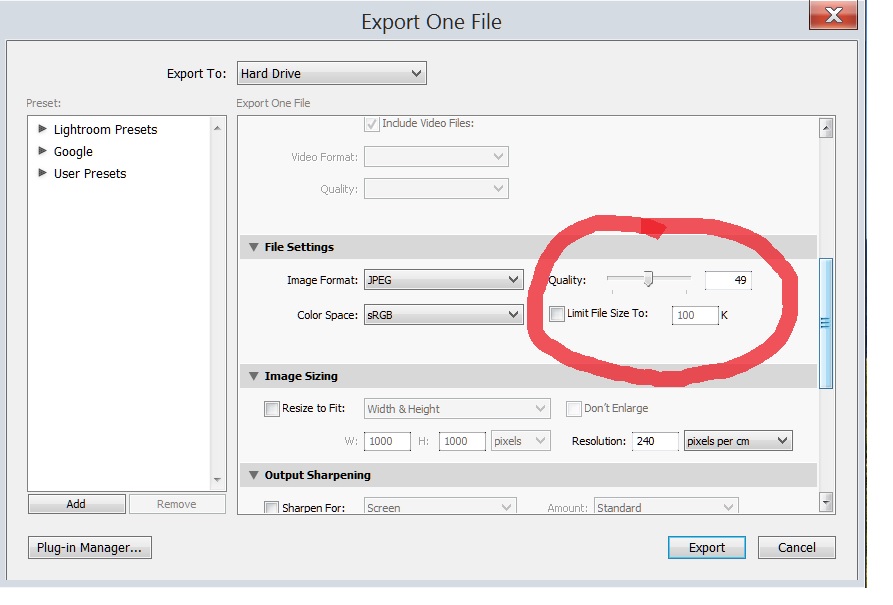This screenshot has width=893, height=605.
Task: Click the Add preset button
Action: [x=76, y=504]
